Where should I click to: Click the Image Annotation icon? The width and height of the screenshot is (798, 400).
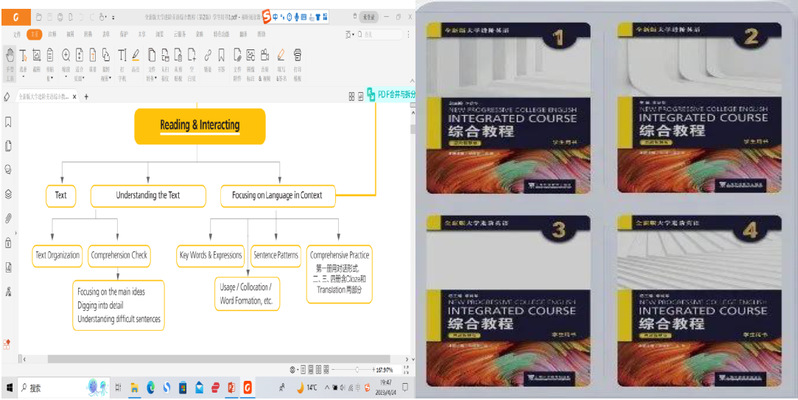pyautogui.click(x=250, y=56)
